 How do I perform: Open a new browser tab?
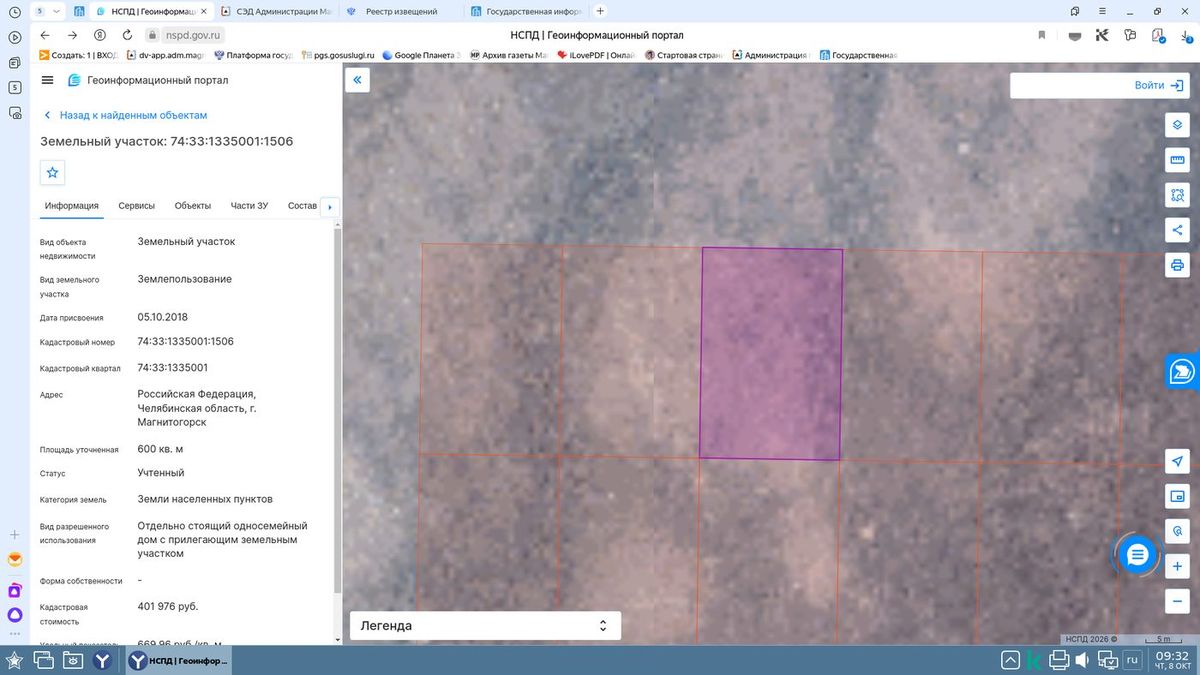click(600, 11)
